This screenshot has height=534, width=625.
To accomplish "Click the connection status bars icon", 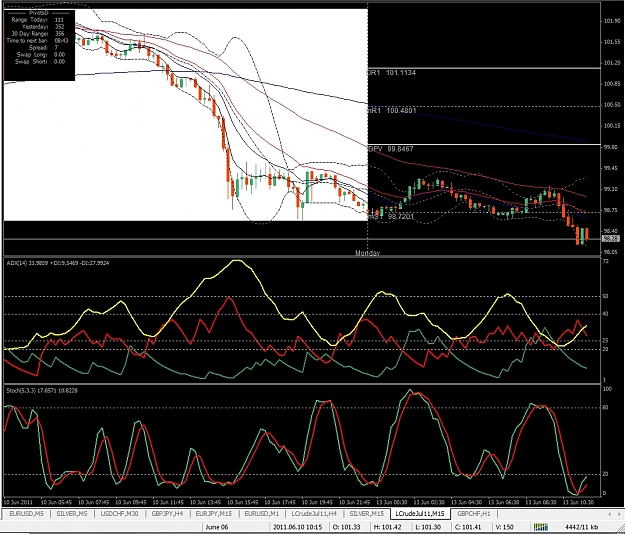I will [541, 527].
